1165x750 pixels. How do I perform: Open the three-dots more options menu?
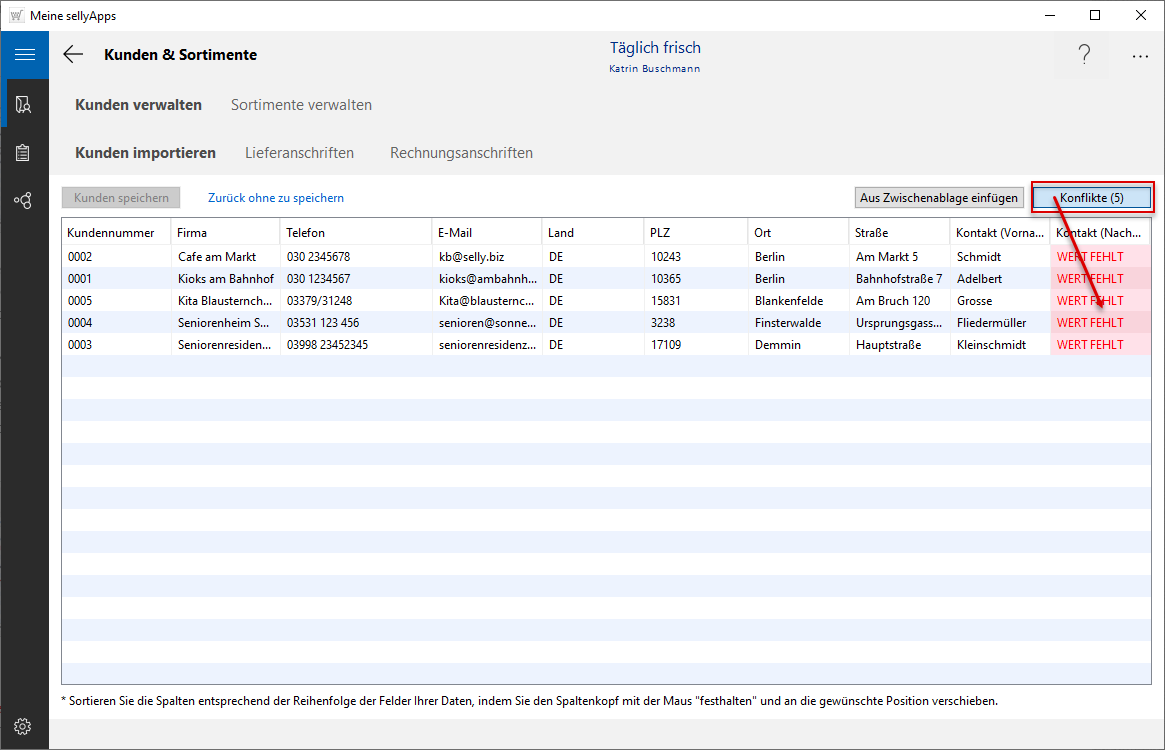pyautogui.click(x=1140, y=56)
